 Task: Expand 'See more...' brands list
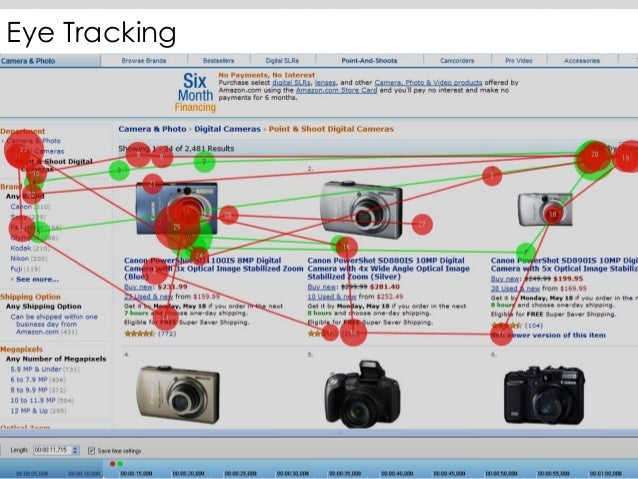click(x=37, y=280)
